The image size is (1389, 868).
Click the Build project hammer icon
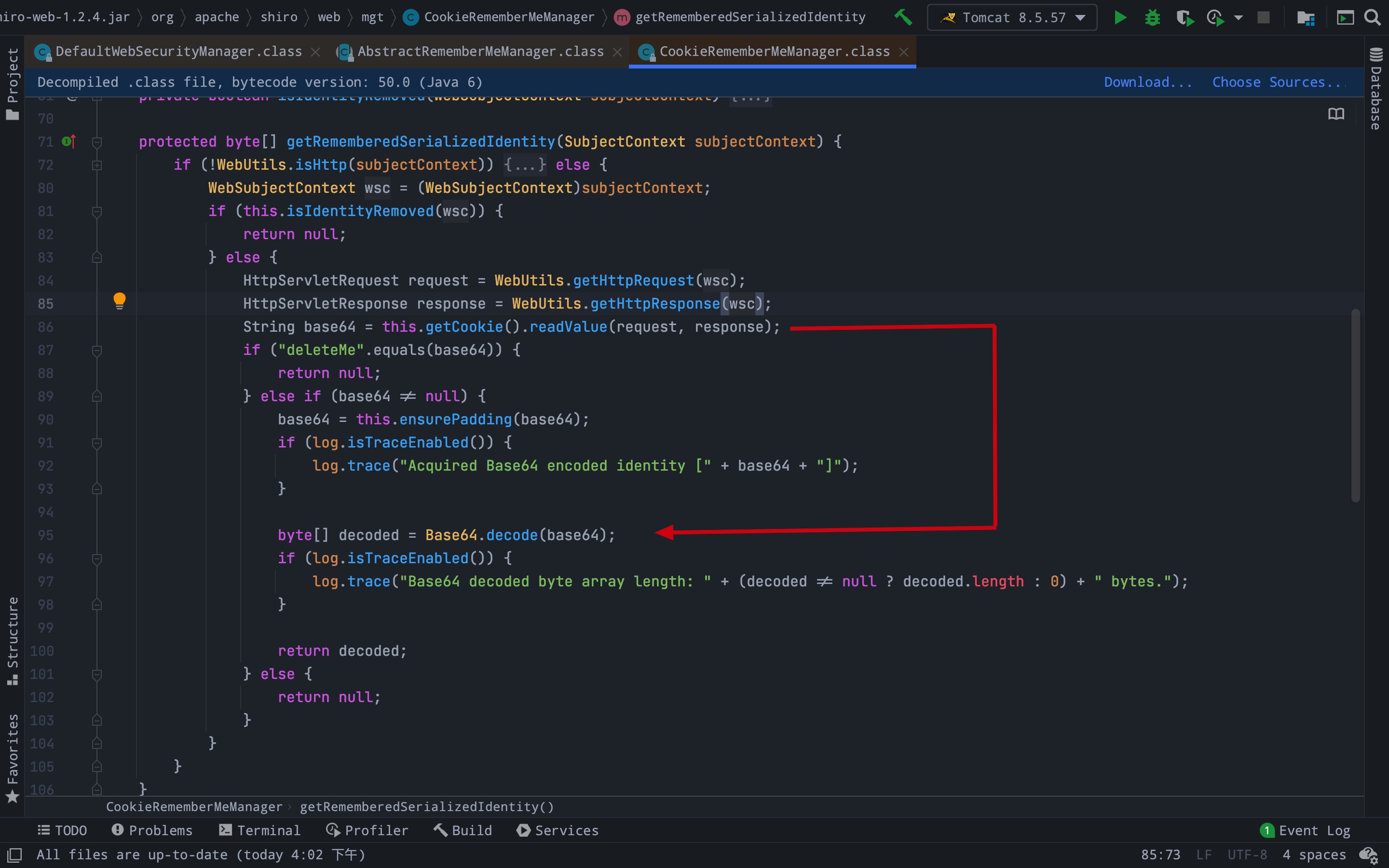(x=903, y=17)
